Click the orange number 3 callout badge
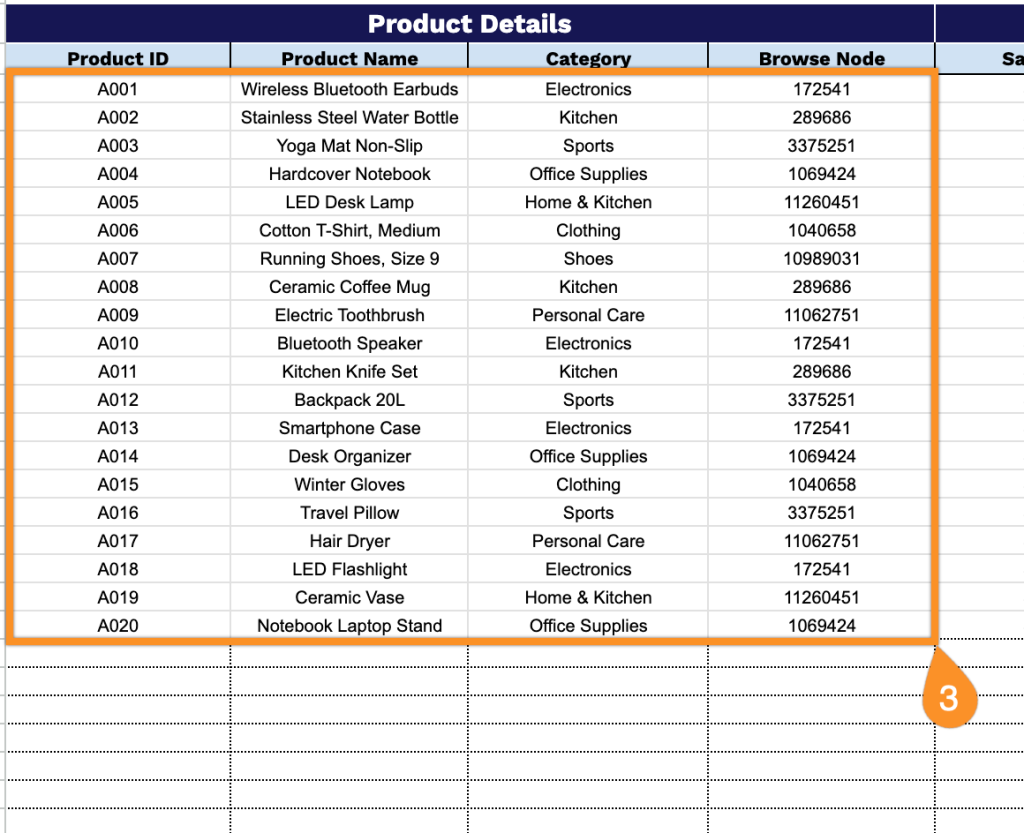Viewport: 1024px width, 833px height. point(947,697)
